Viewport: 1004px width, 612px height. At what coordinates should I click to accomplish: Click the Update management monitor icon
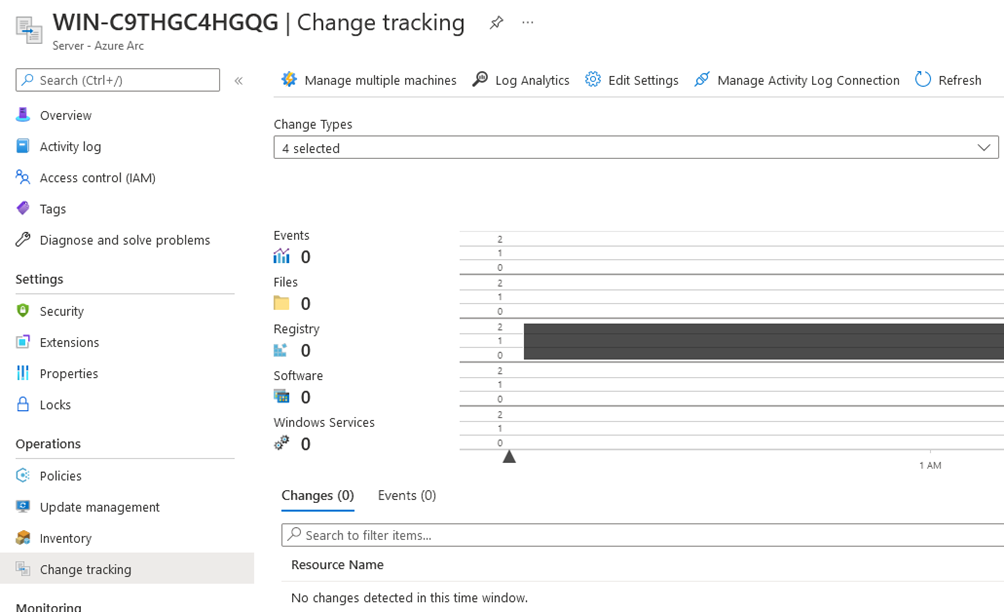pyautogui.click(x=23, y=506)
